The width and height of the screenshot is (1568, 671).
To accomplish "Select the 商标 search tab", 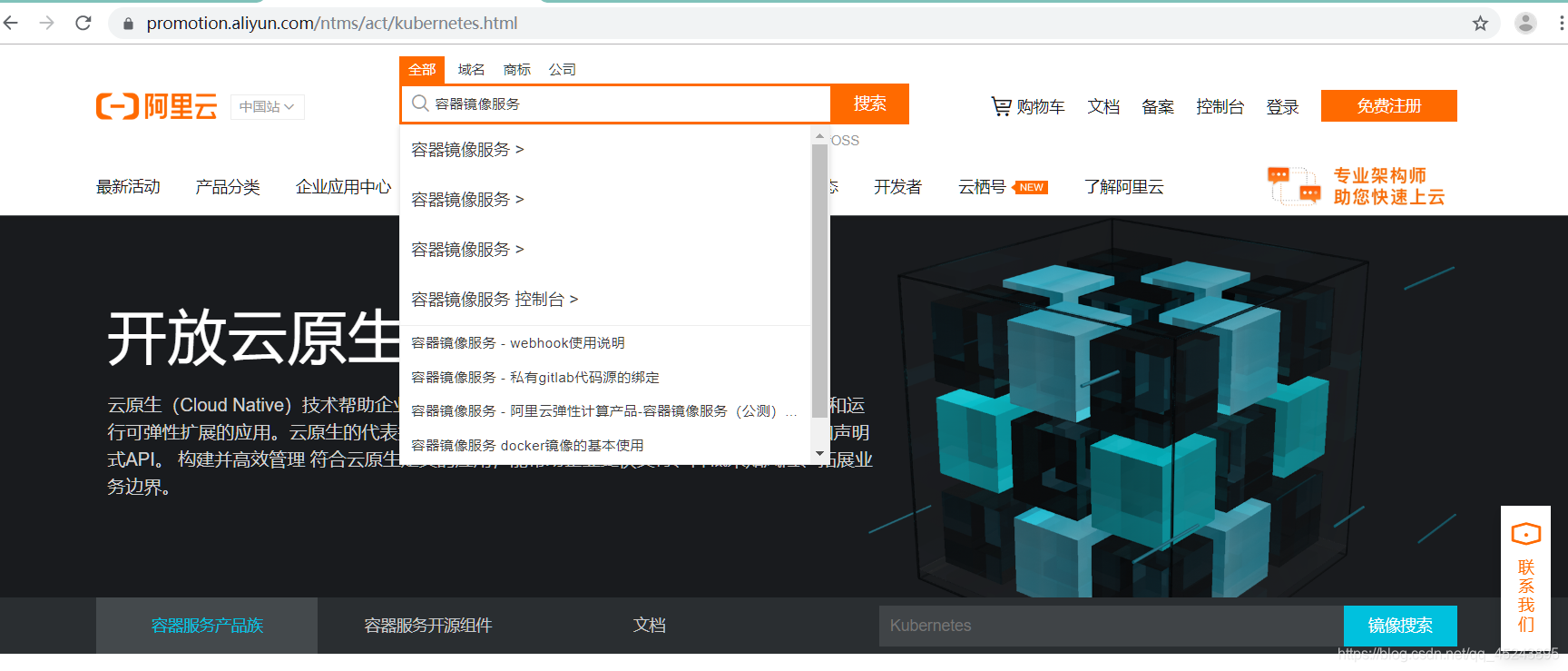I will pyautogui.click(x=516, y=70).
